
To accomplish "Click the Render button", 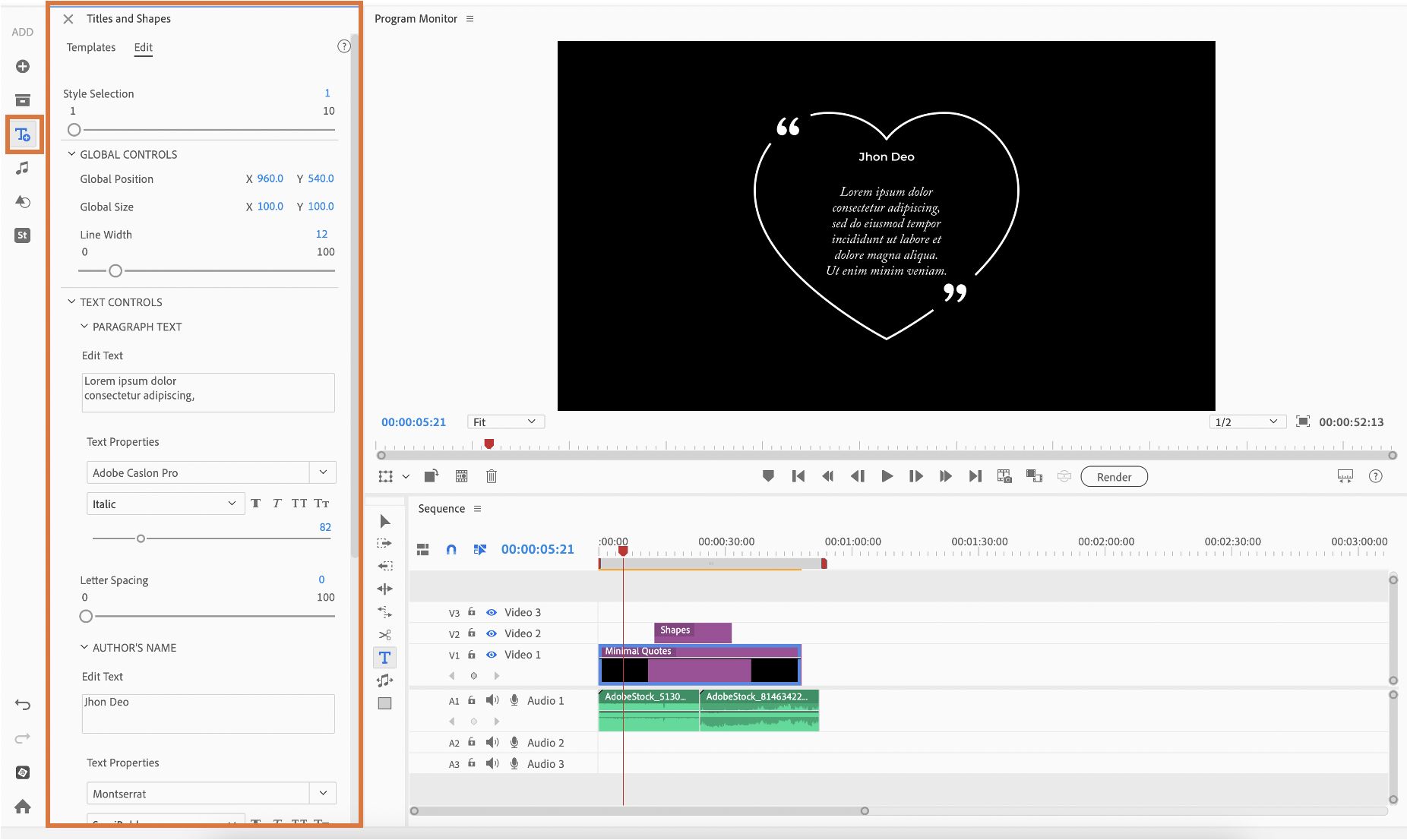I will [1114, 477].
